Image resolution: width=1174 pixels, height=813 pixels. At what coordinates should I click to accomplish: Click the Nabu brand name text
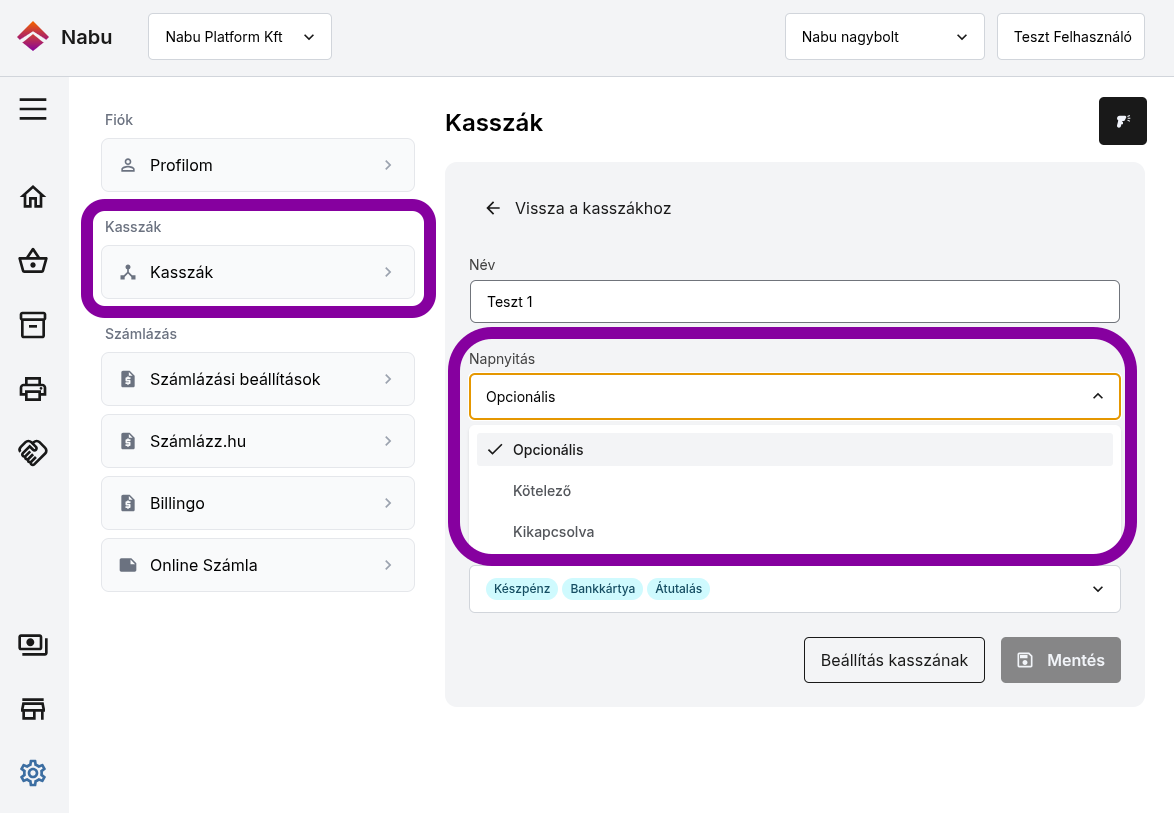point(87,37)
